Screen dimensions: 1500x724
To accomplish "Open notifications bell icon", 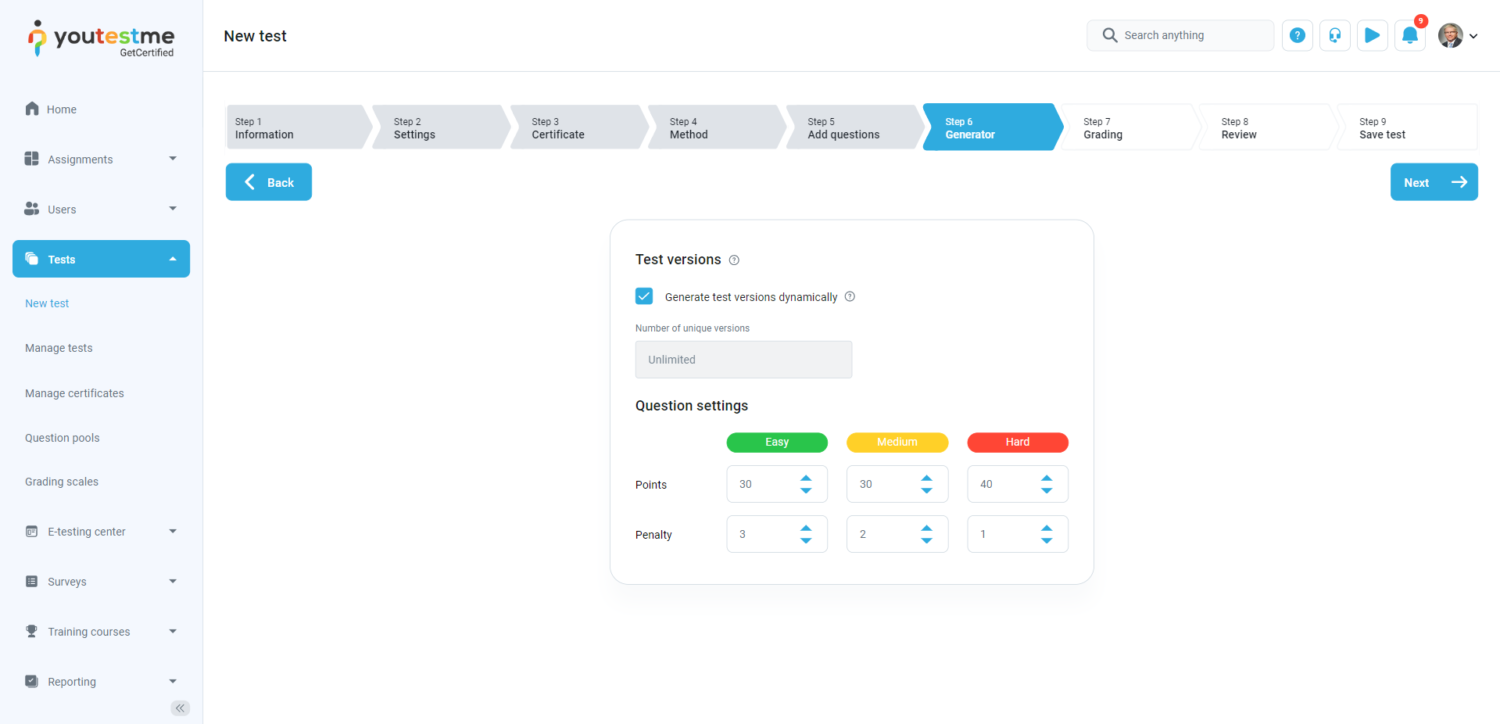I will coord(1409,36).
